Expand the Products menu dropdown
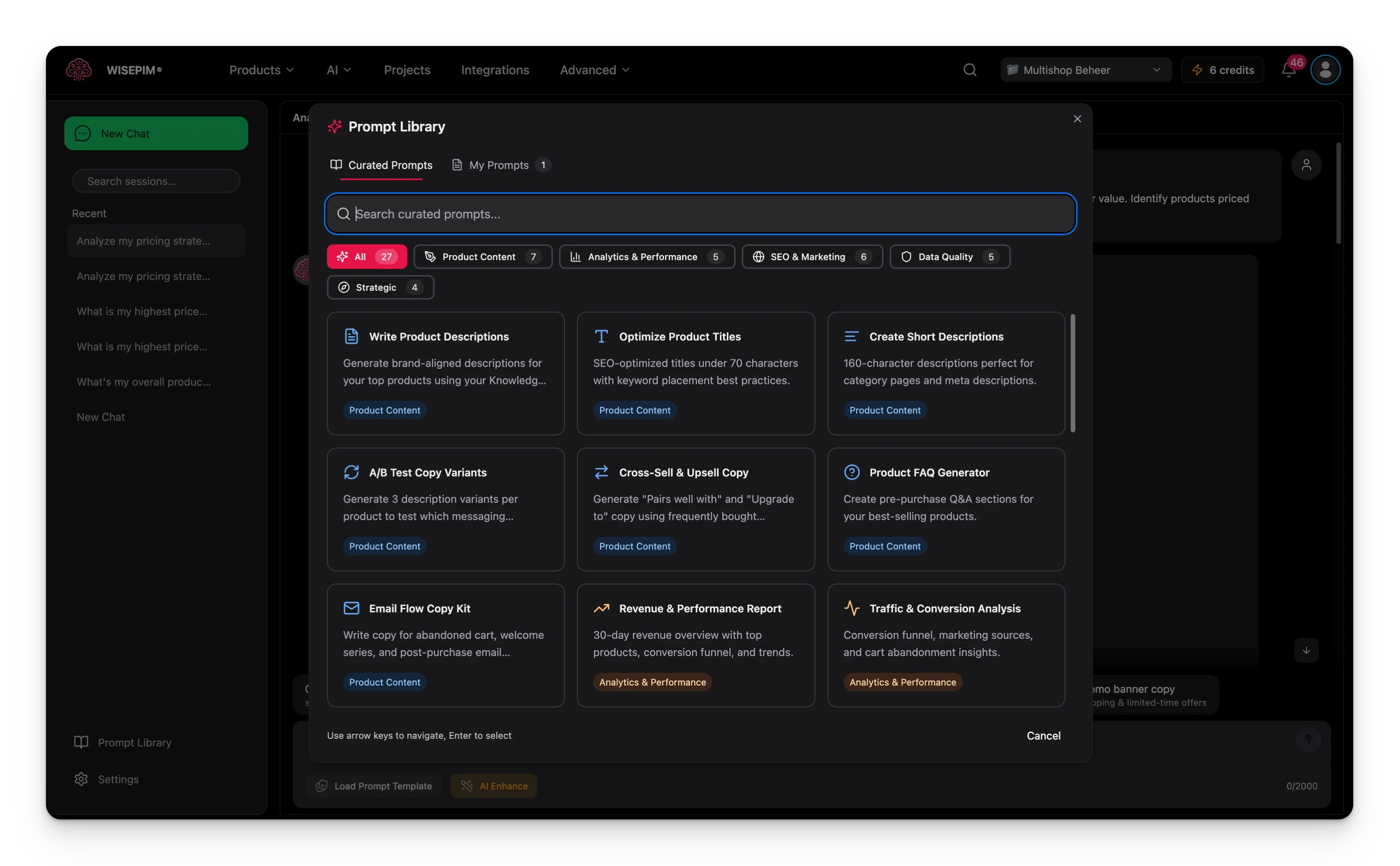The width and height of the screenshot is (1400, 866). coord(261,70)
